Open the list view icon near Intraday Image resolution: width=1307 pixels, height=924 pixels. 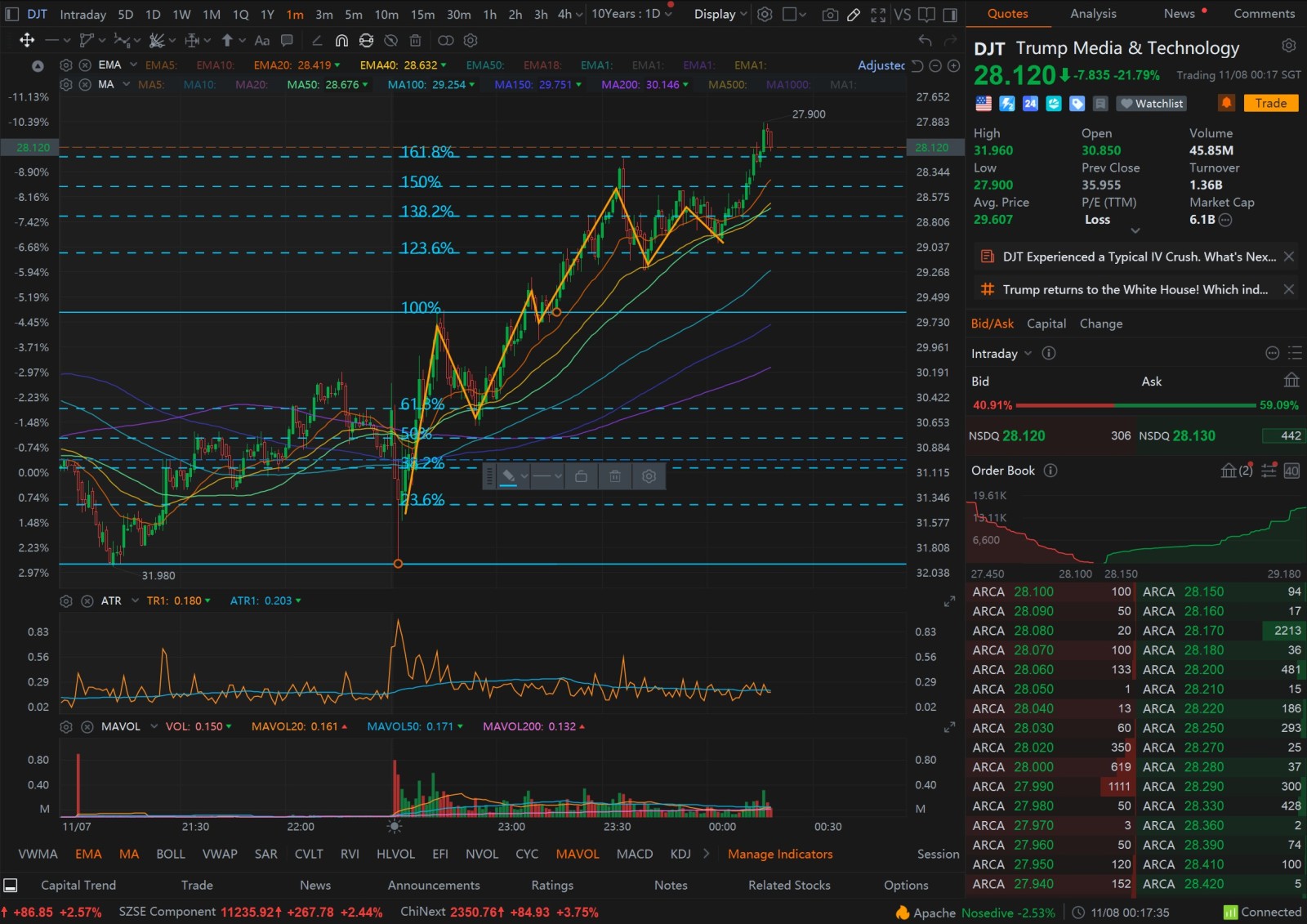pyautogui.click(x=1295, y=353)
